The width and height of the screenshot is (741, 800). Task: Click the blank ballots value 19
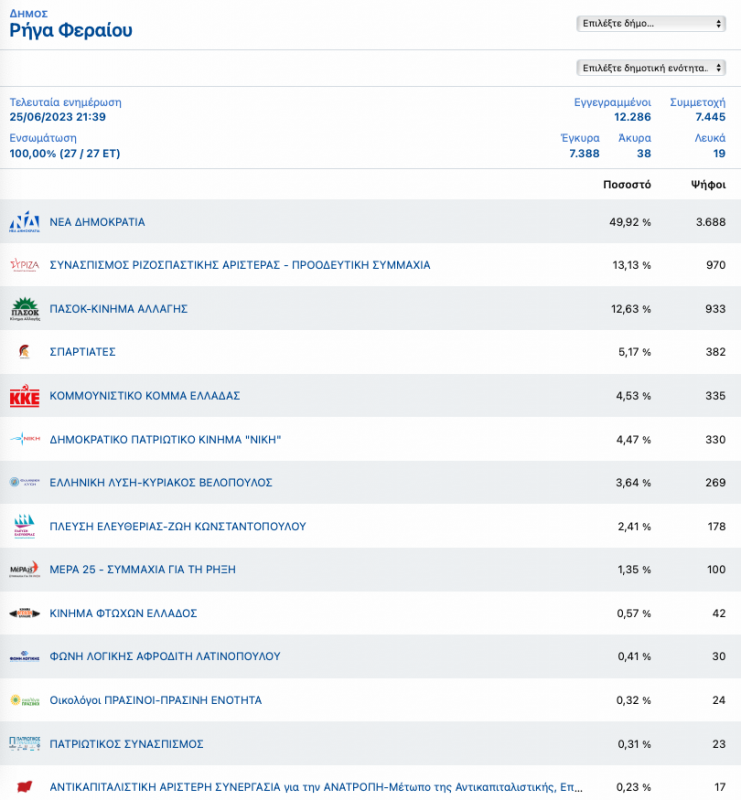[x=719, y=153]
